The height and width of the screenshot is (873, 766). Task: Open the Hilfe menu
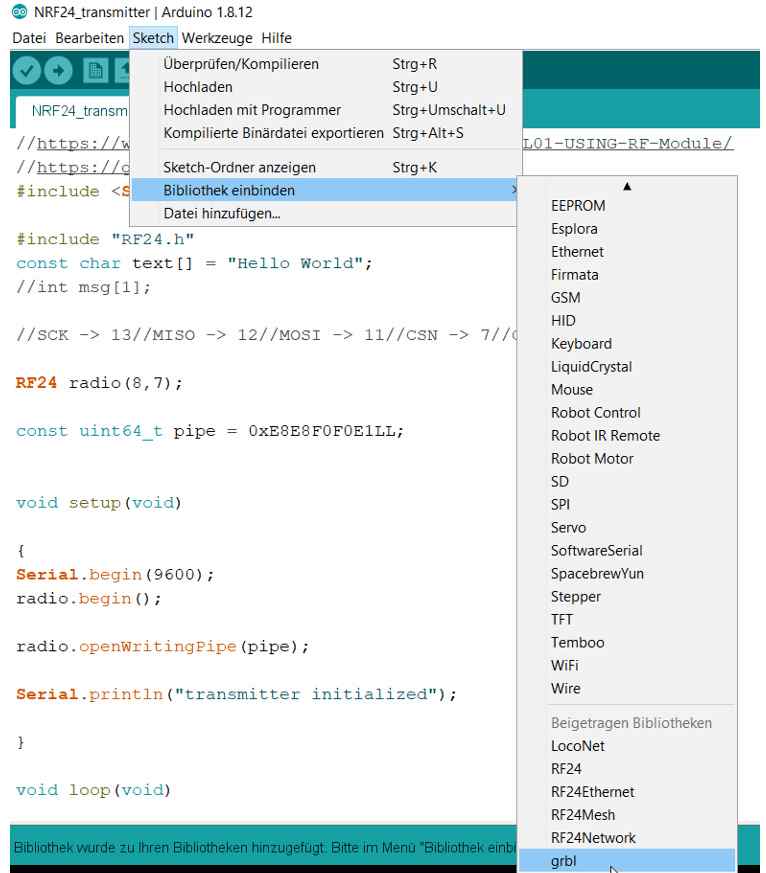click(x=276, y=38)
